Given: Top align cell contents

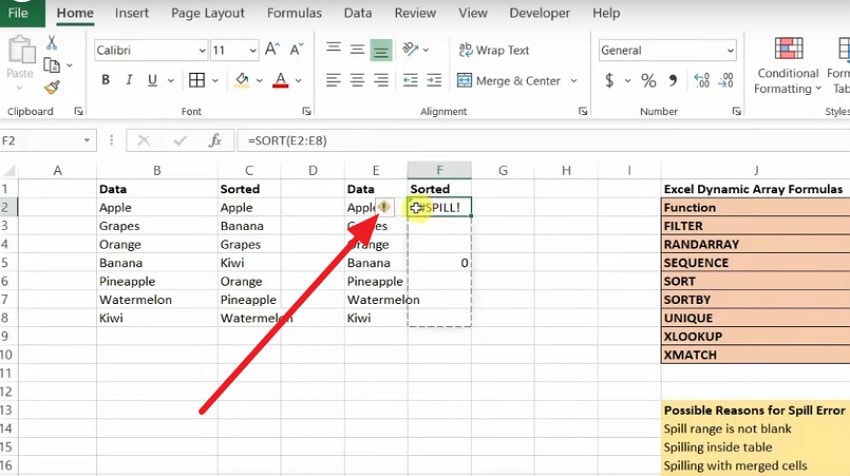Looking at the screenshot, I should (333, 50).
